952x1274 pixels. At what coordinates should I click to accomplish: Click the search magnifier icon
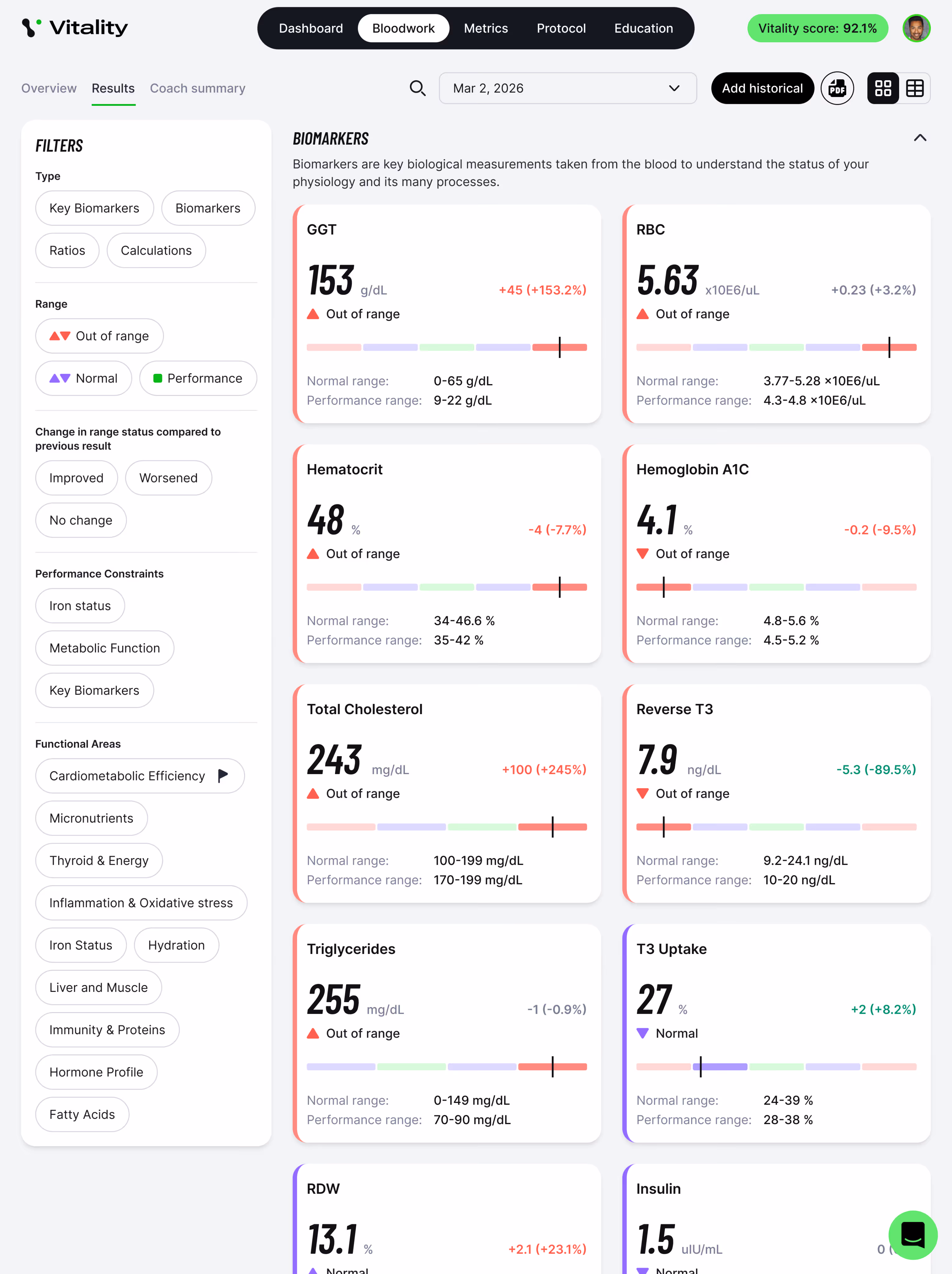[x=418, y=88]
